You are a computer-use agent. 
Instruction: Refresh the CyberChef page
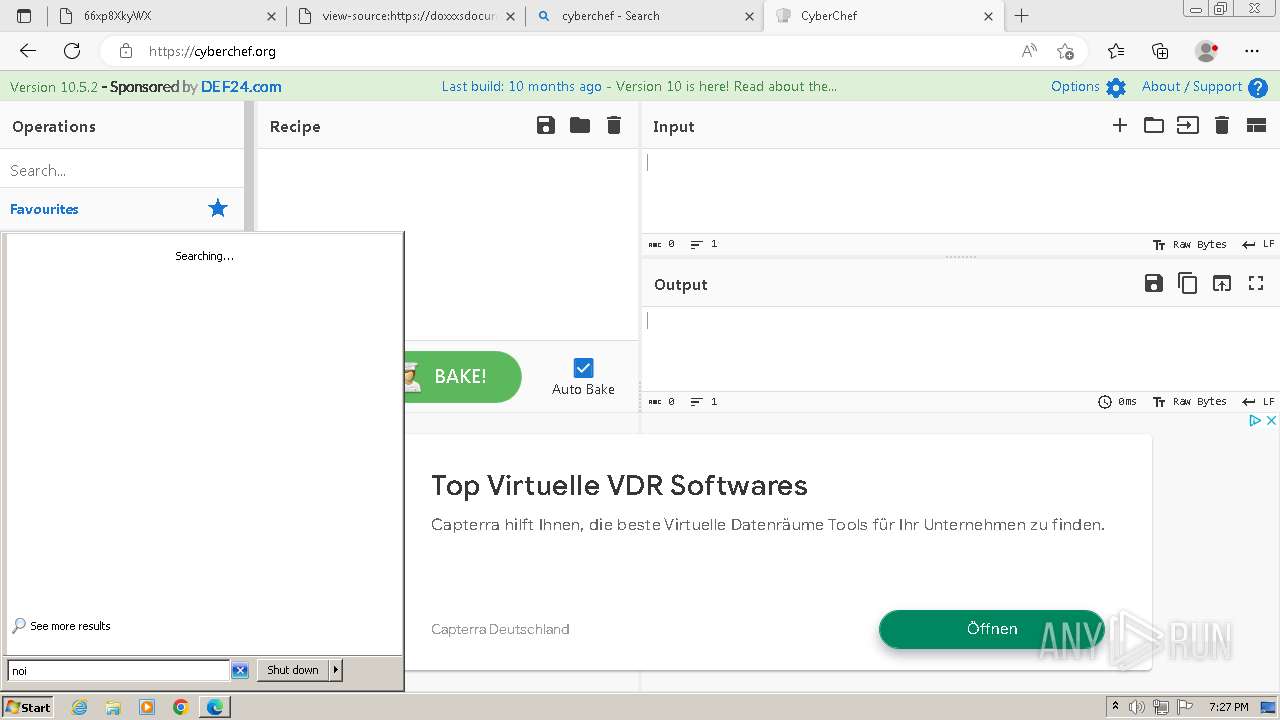(72, 51)
